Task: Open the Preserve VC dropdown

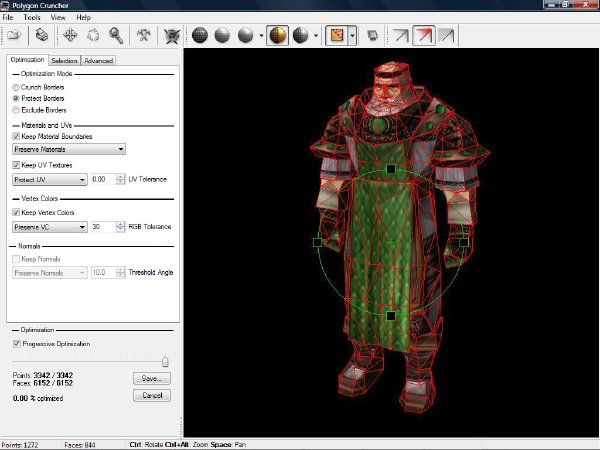Action: pyautogui.click(x=50, y=227)
